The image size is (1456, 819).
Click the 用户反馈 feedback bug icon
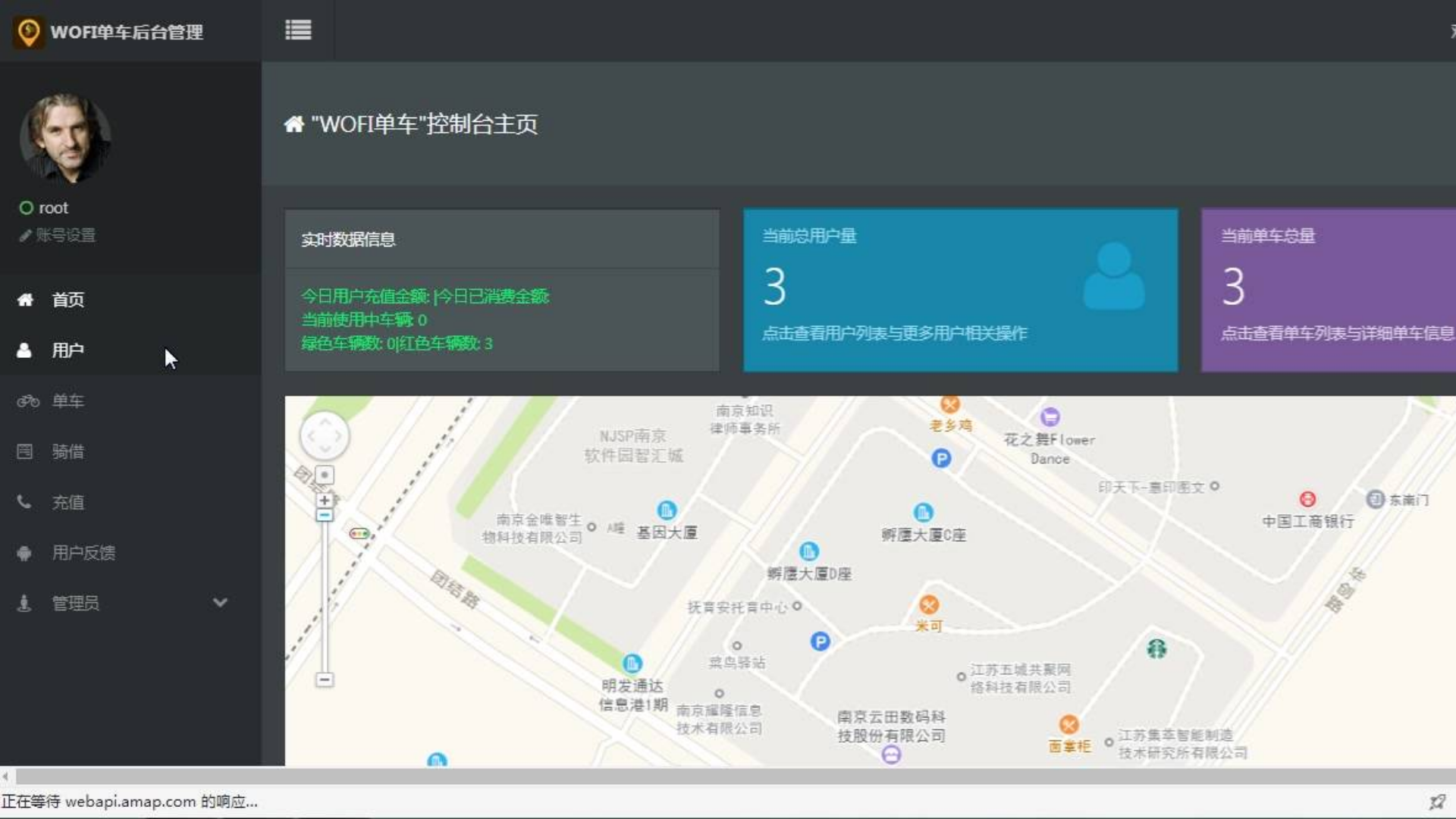(x=24, y=553)
